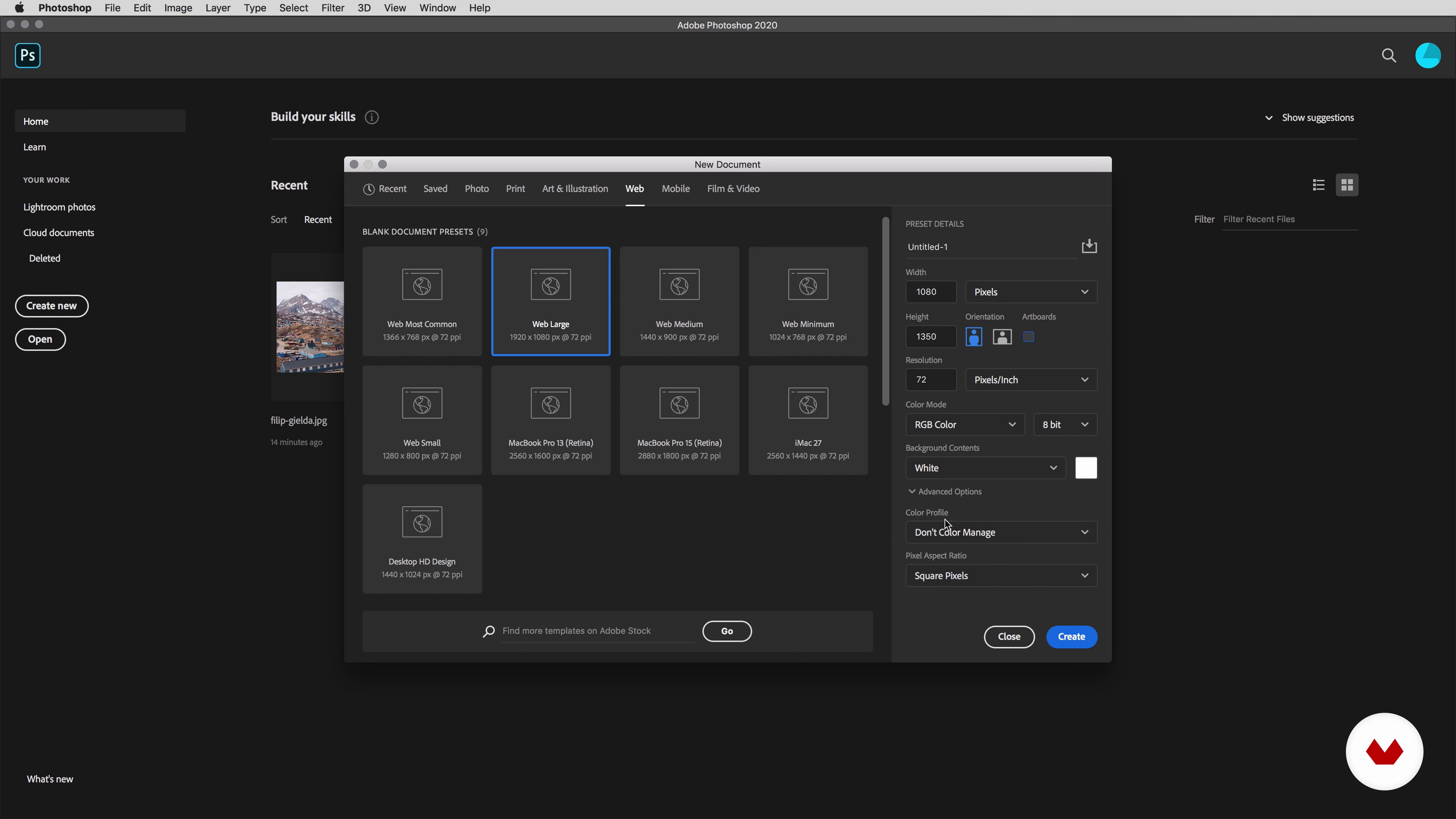The height and width of the screenshot is (819, 1456).
Task: Click the Height input field
Action: point(931,337)
